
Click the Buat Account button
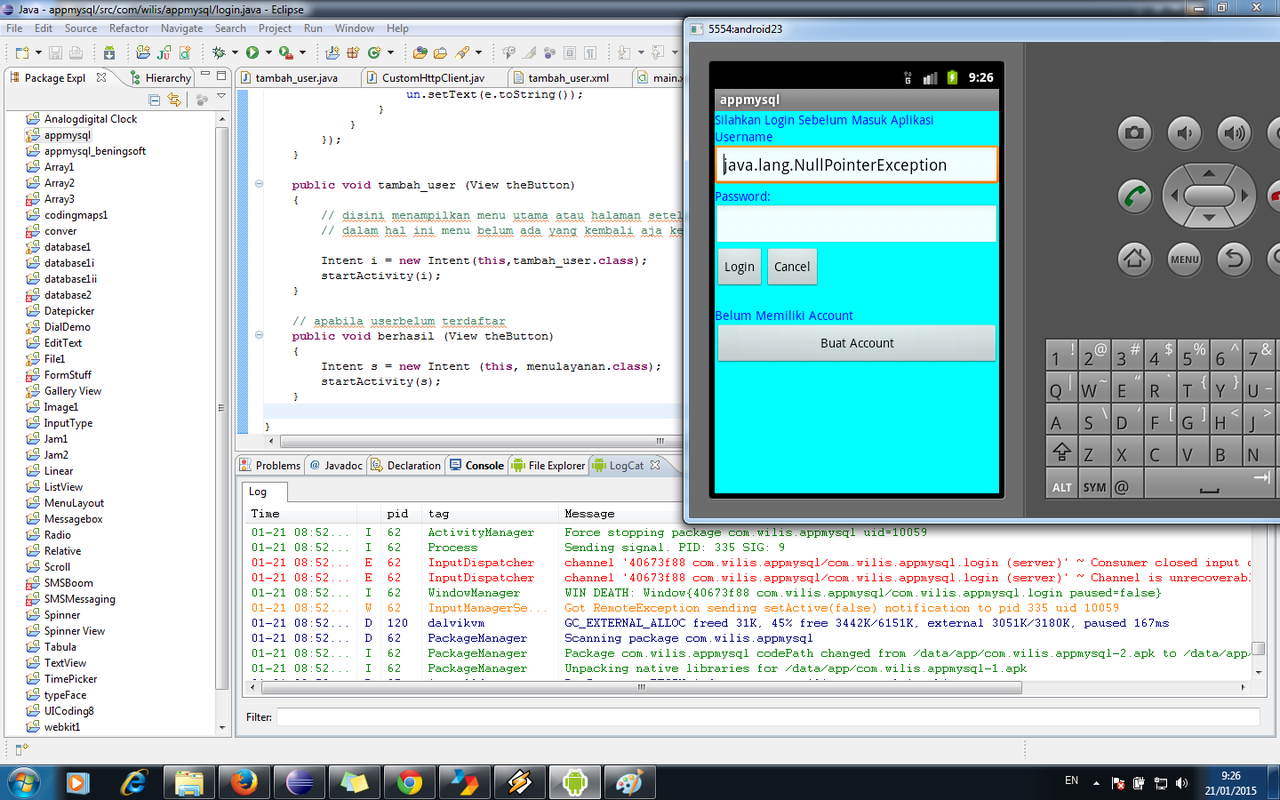(x=856, y=343)
